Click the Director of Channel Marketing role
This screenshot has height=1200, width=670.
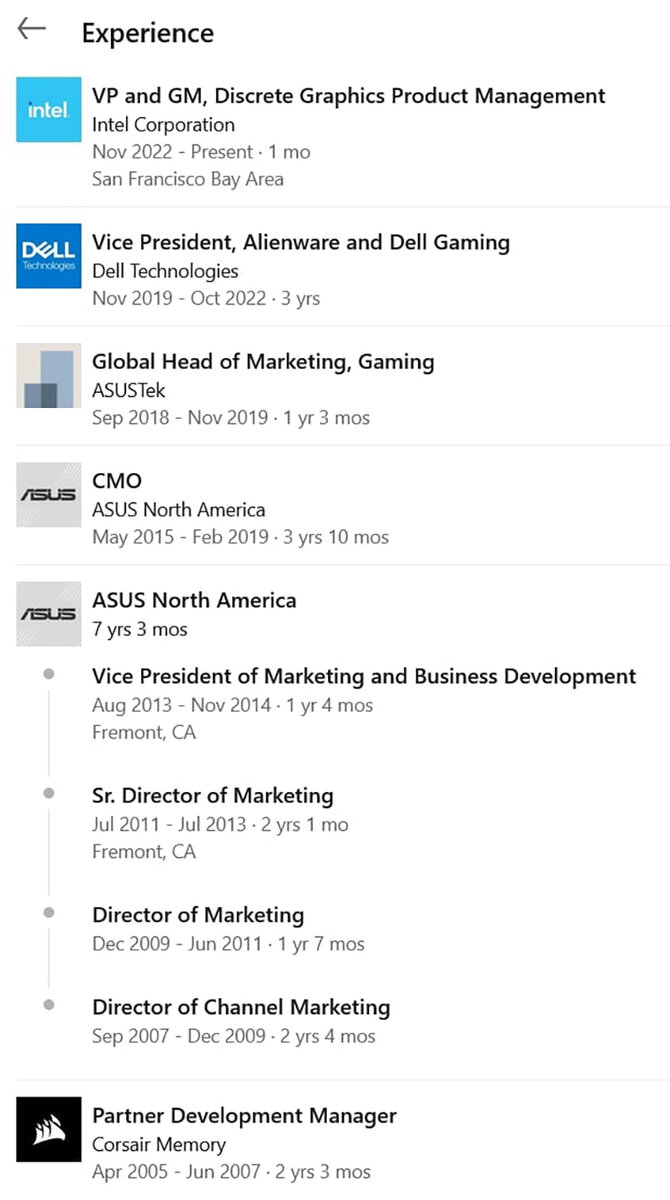point(241,1007)
